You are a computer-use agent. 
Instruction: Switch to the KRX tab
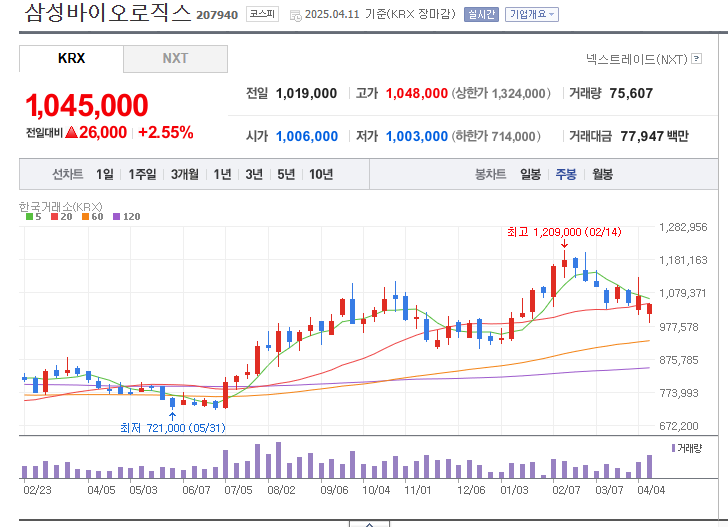72,59
